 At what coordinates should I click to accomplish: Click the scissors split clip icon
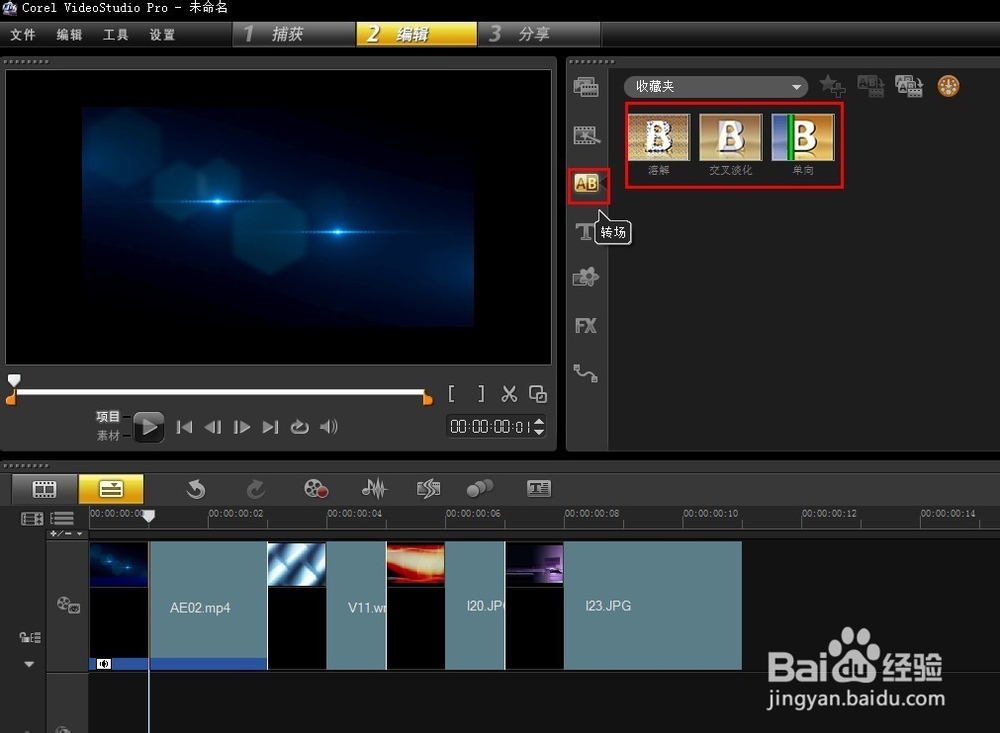509,394
